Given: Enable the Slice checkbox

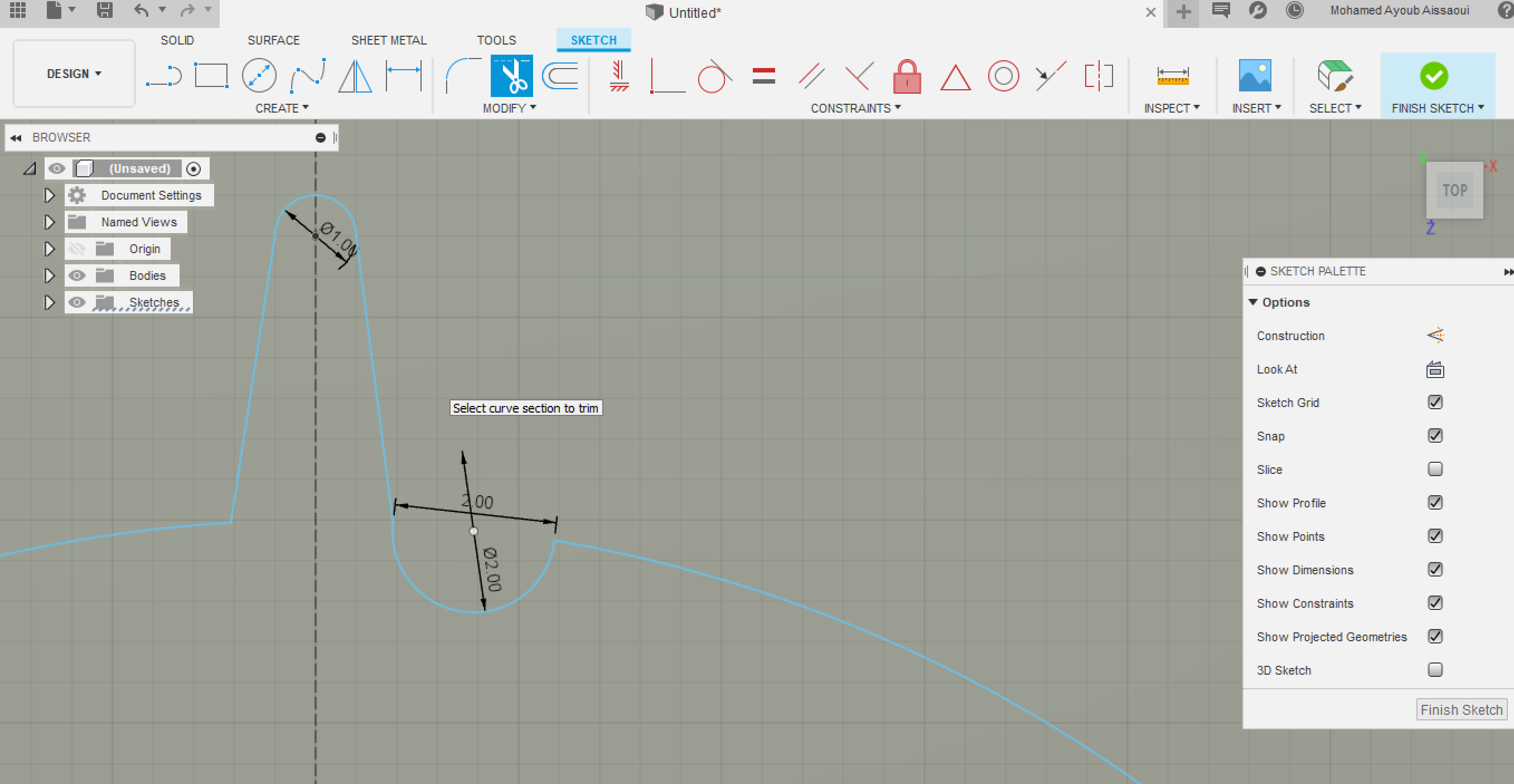Looking at the screenshot, I should [x=1435, y=470].
